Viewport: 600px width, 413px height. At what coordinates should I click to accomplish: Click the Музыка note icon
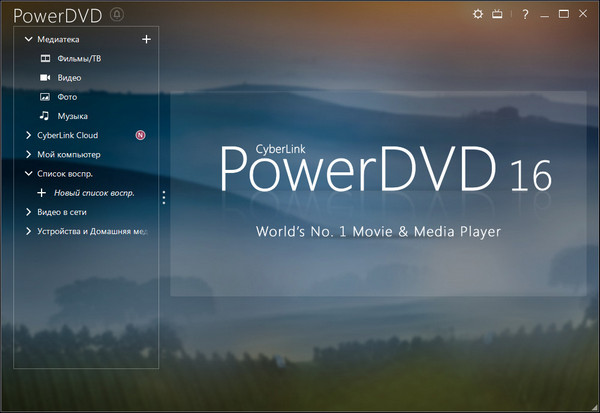point(44,116)
